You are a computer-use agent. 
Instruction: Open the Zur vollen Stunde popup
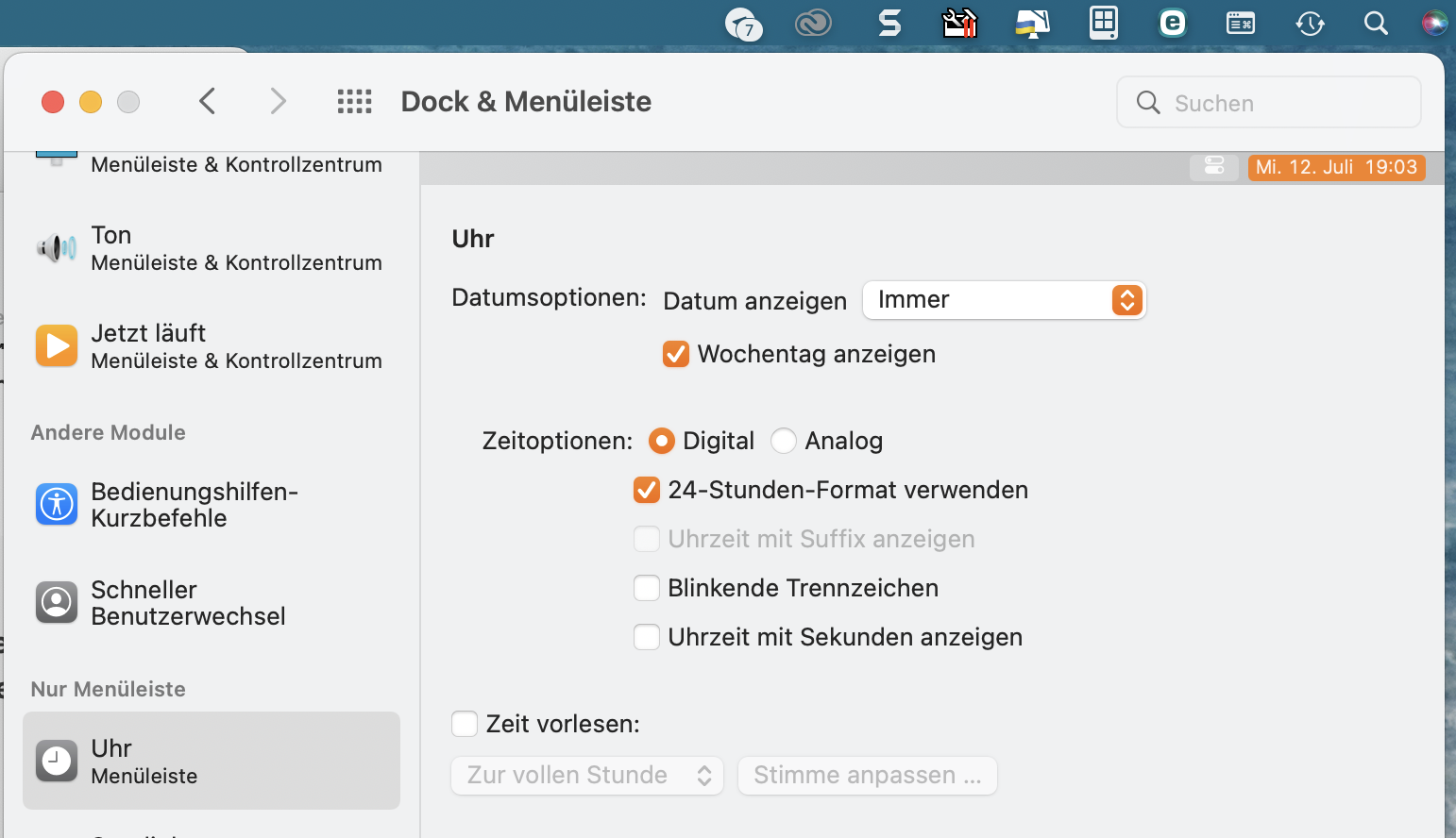[x=587, y=776]
